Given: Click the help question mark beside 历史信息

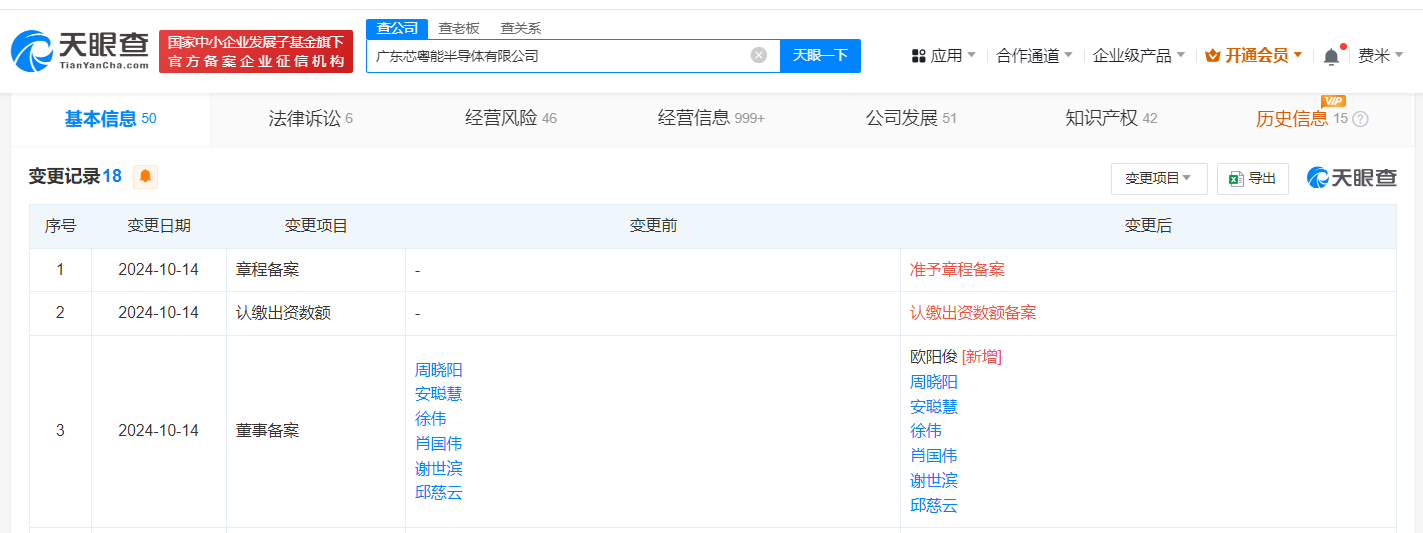Looking at the screenshot, I should 1360,119.
